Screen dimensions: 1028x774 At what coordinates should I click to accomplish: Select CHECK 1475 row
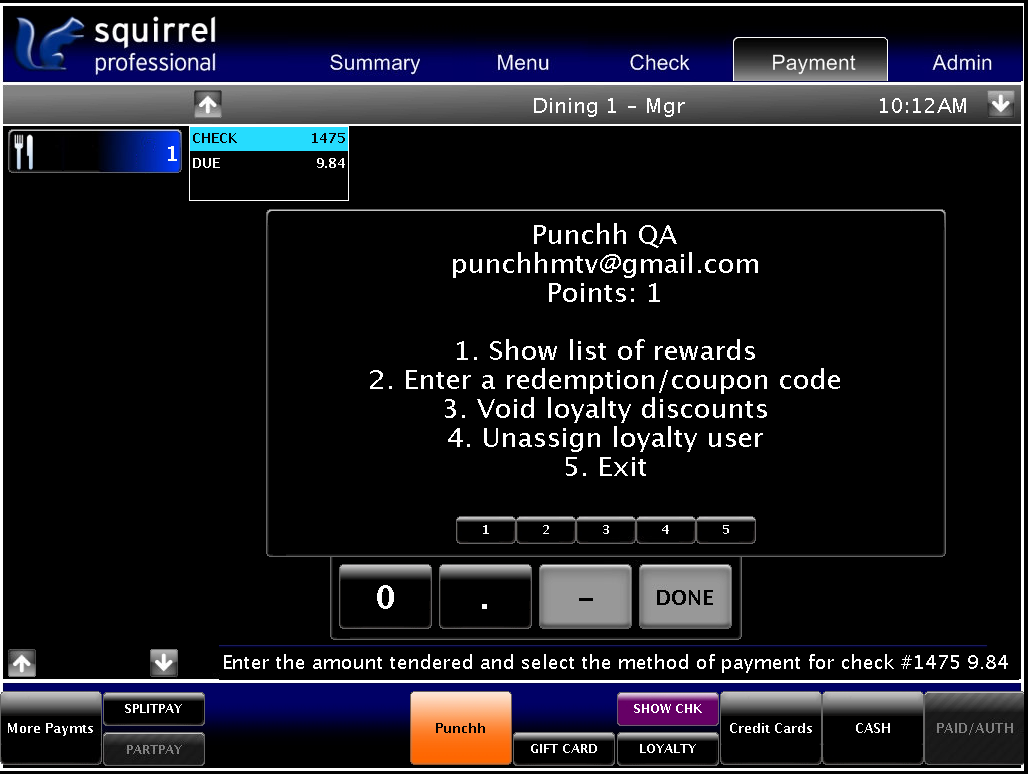coord(269,138)
